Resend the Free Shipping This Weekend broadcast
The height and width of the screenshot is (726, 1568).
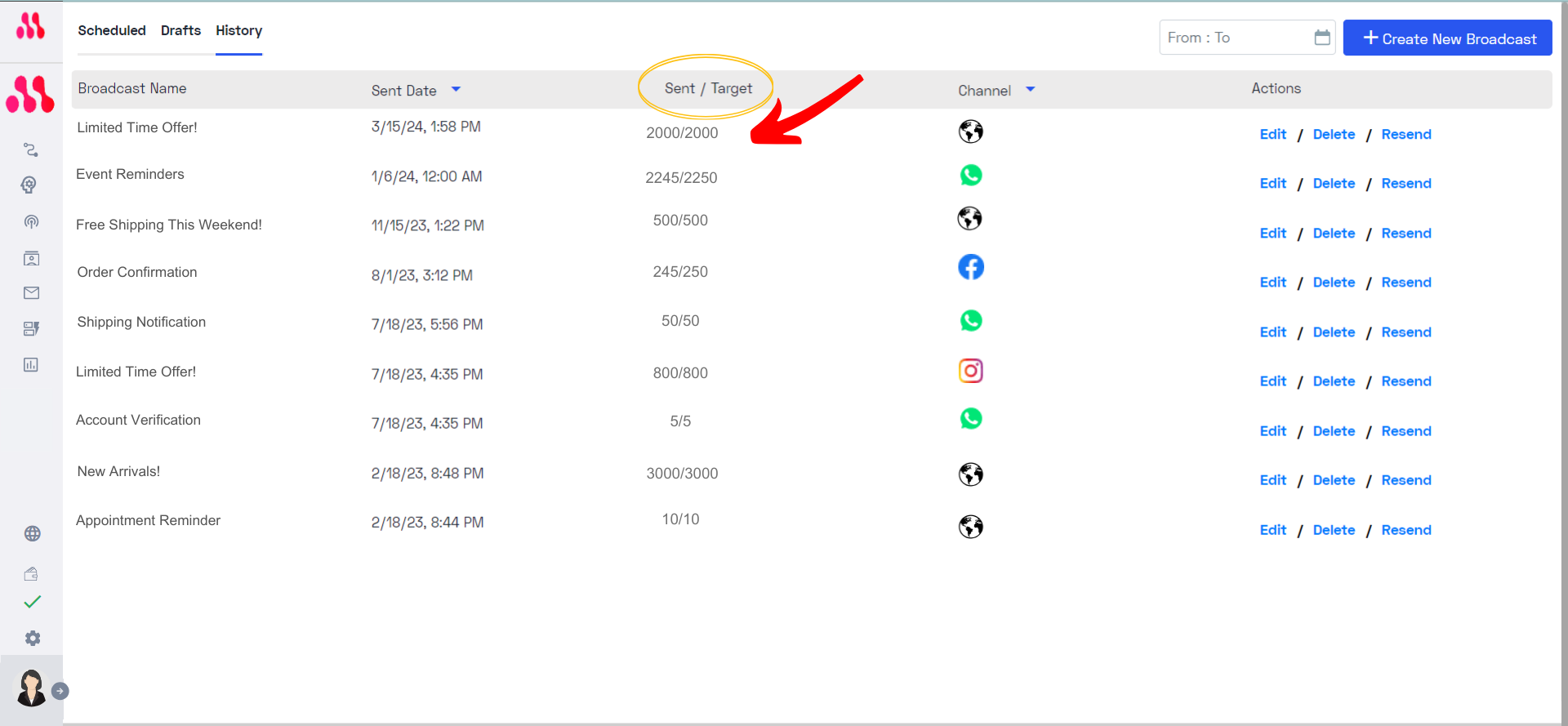1406,233
